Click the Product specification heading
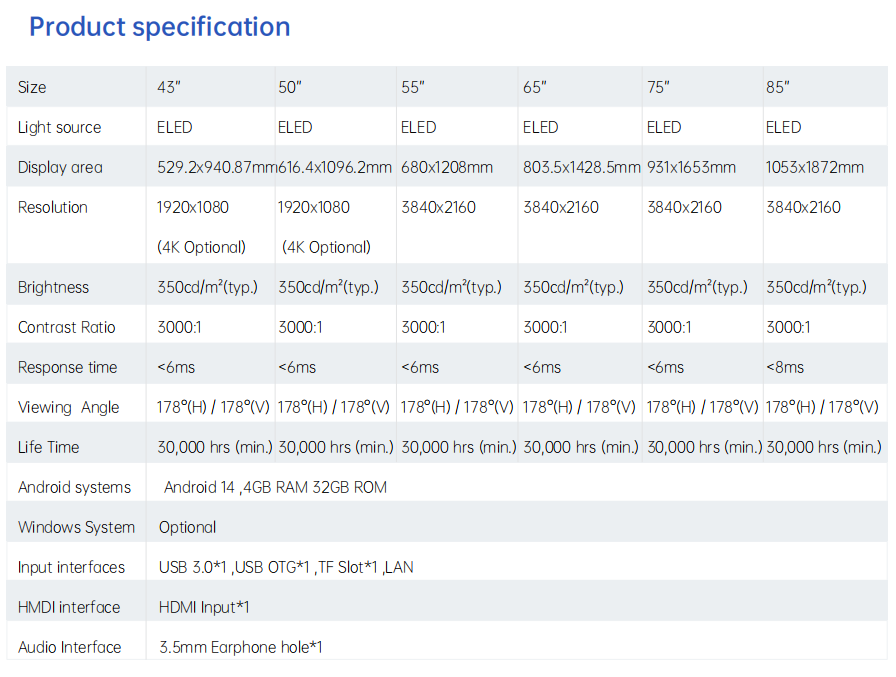This screenshot has width=896, height=677. click(159, 27)
